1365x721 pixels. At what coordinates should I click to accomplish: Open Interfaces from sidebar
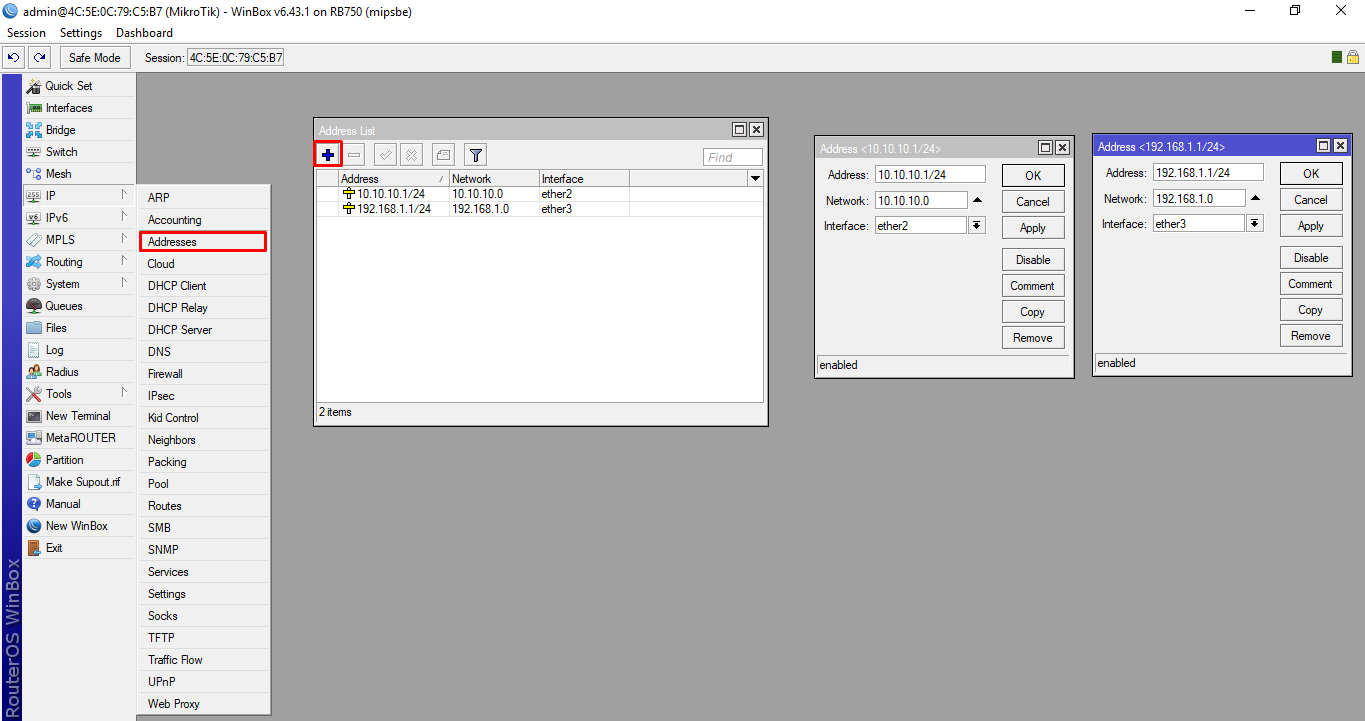pos(79,108)
